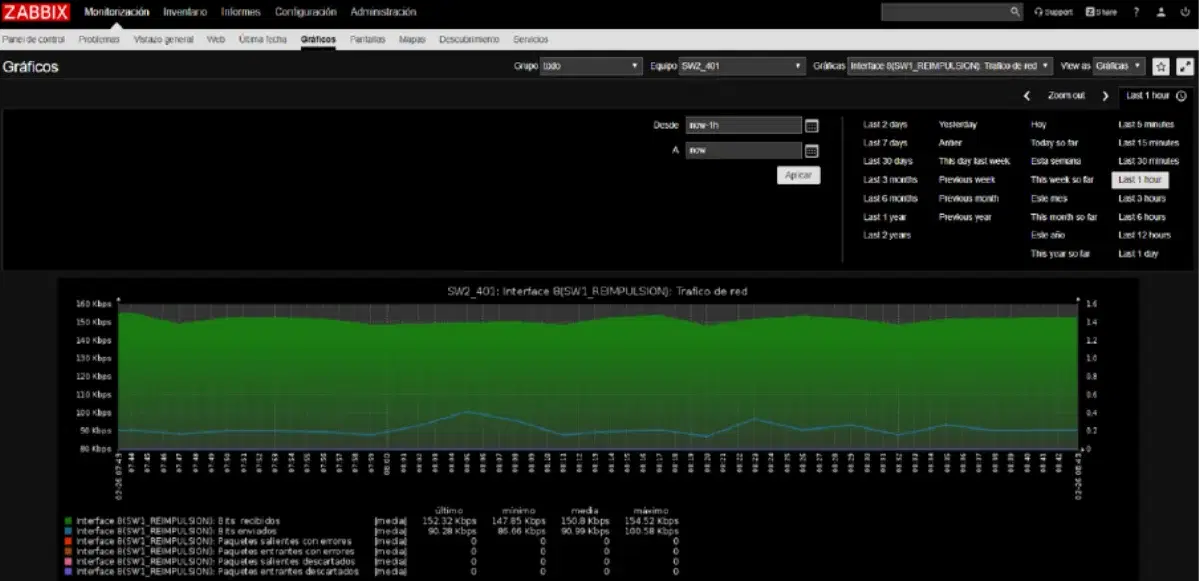This screenshot has width=1200, height=581.
Task: Select This day last week range
Action: click(974, 161)
